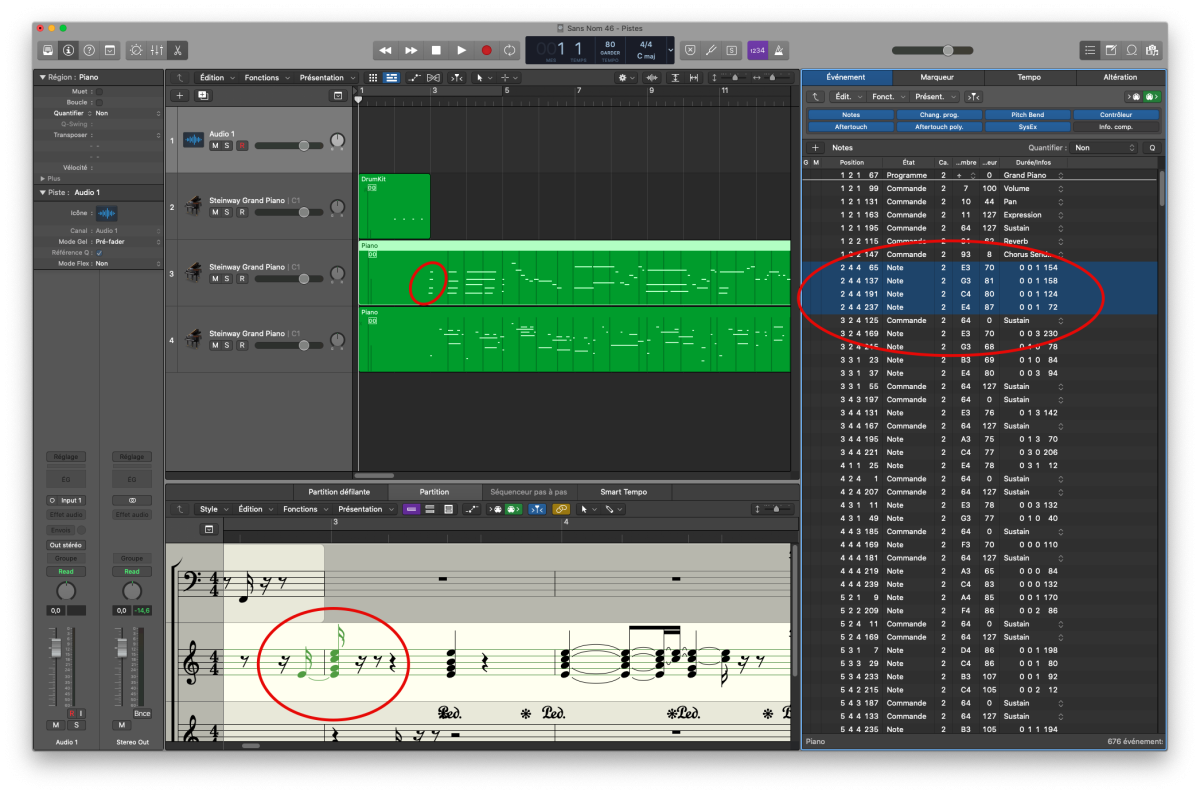Select the DrumKit region on track 2
The image size is (1200, 794).
394,206
